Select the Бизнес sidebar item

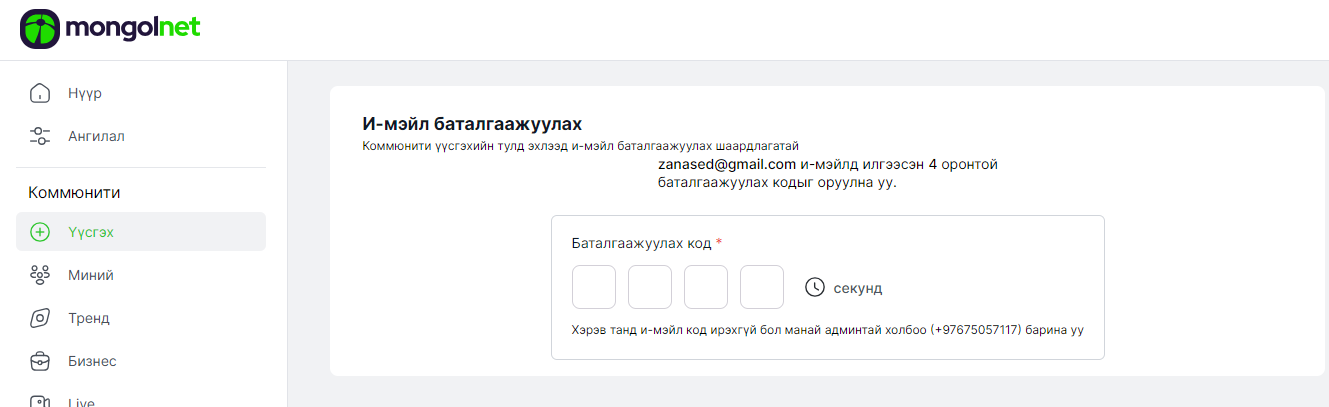pos(92,361)
